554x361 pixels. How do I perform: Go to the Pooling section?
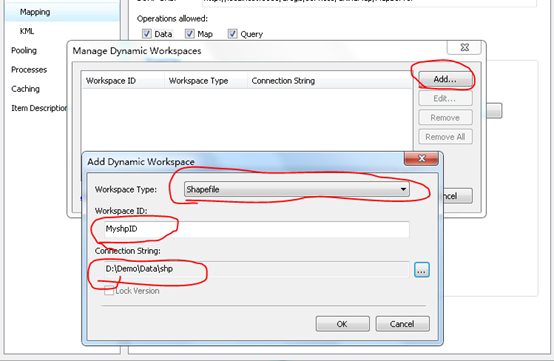(24, 51)
